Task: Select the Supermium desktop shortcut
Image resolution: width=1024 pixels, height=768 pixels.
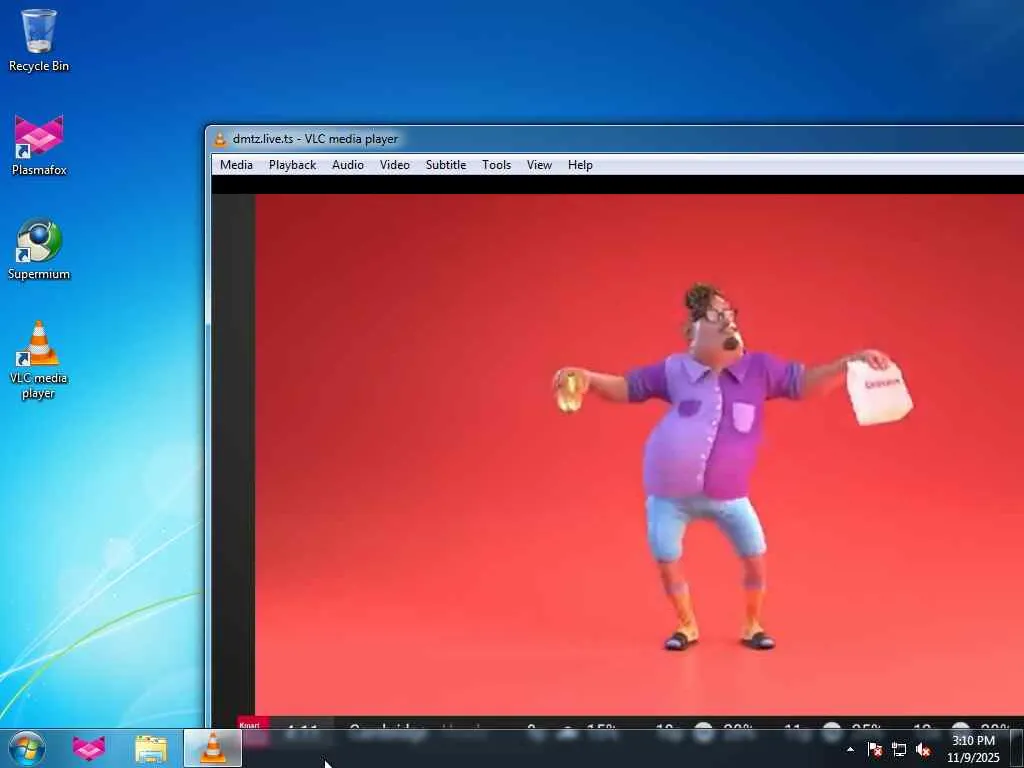Action: (x=39, y=249)
